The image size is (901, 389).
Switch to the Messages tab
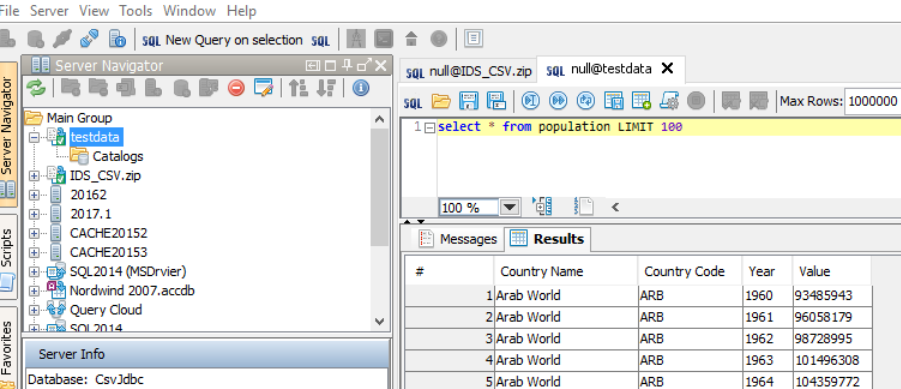tap(457, 239)
